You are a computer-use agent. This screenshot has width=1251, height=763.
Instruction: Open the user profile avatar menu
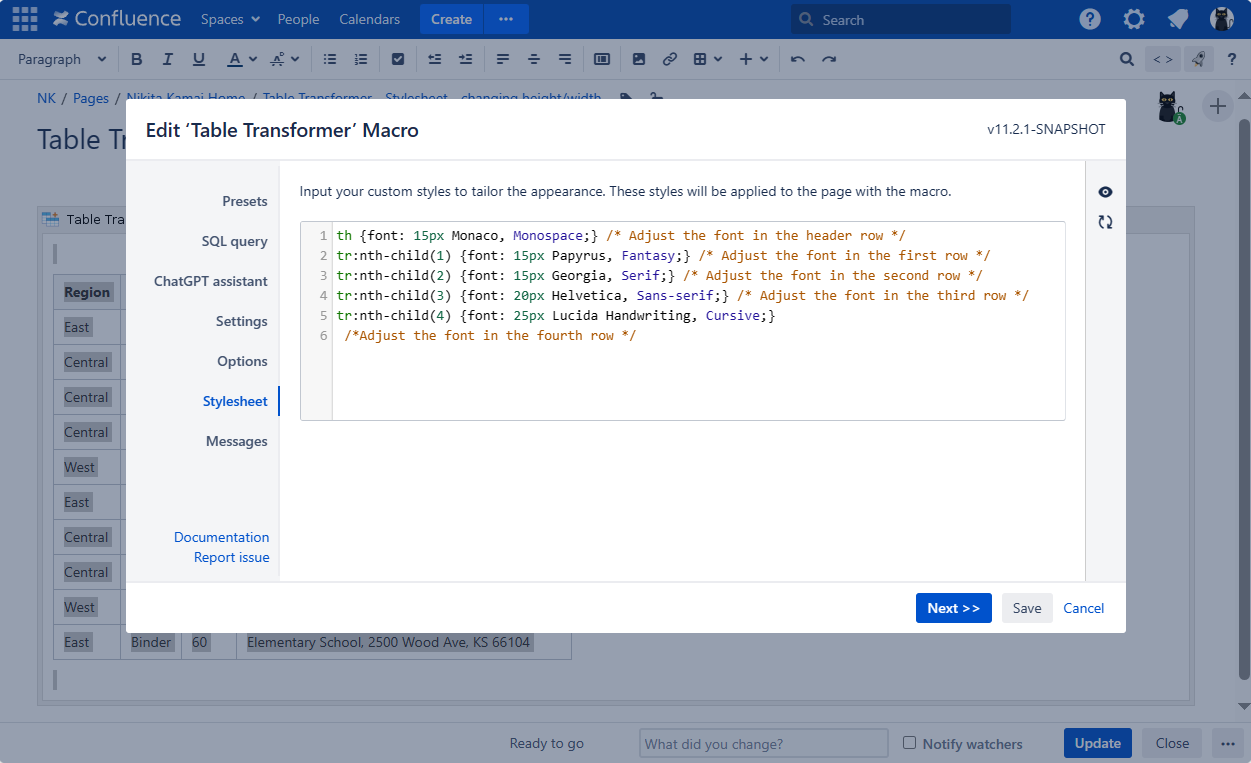pos(1221,19)
